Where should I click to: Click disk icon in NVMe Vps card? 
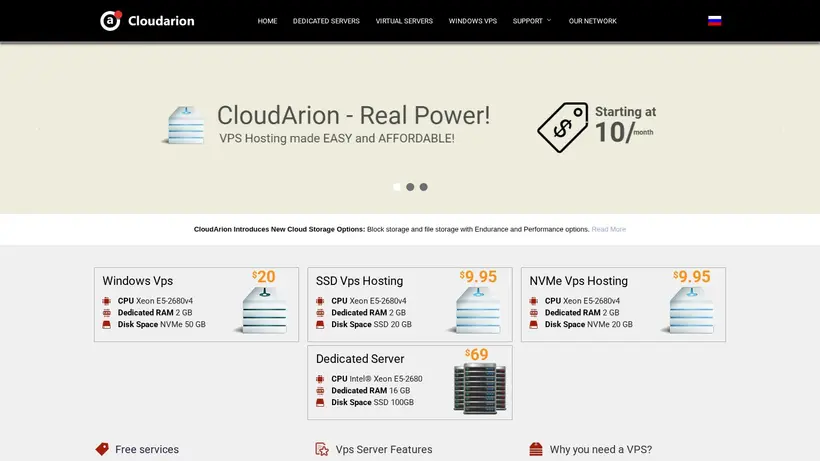point(533,325)
